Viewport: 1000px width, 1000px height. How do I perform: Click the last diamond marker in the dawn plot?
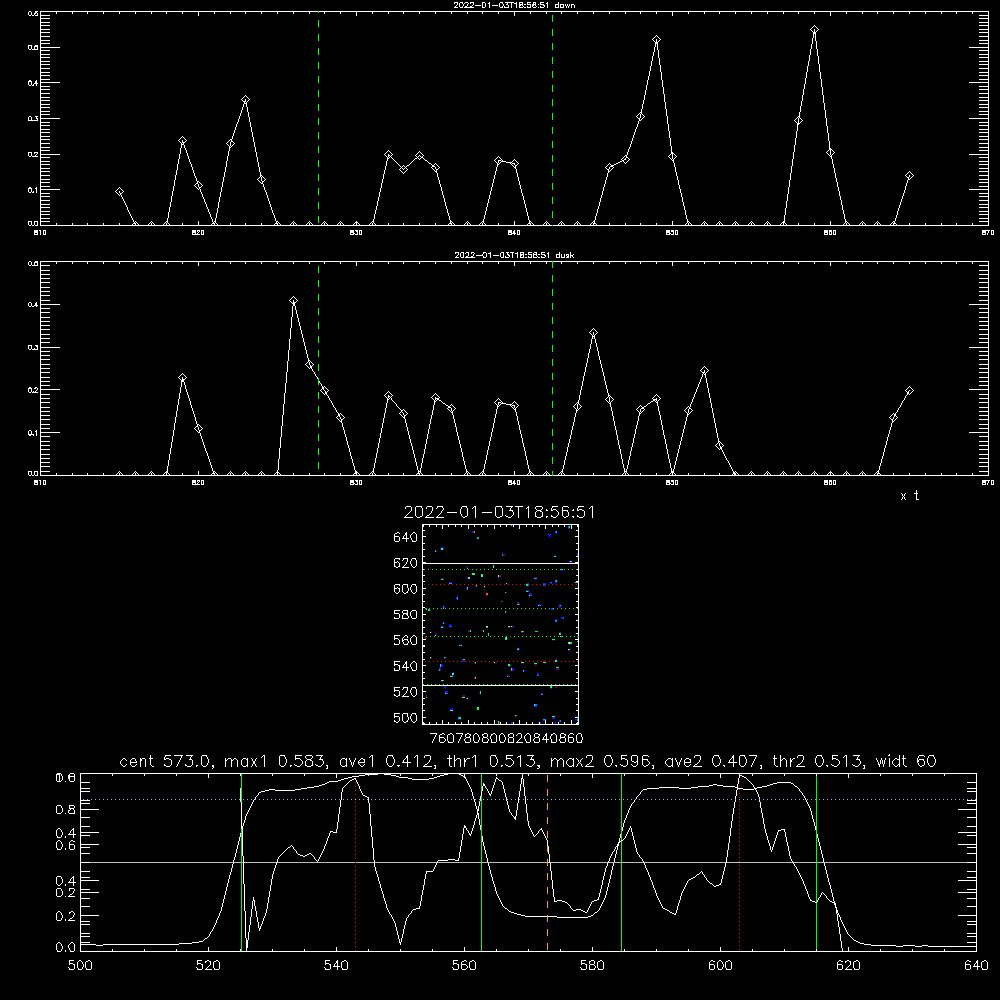909,175
